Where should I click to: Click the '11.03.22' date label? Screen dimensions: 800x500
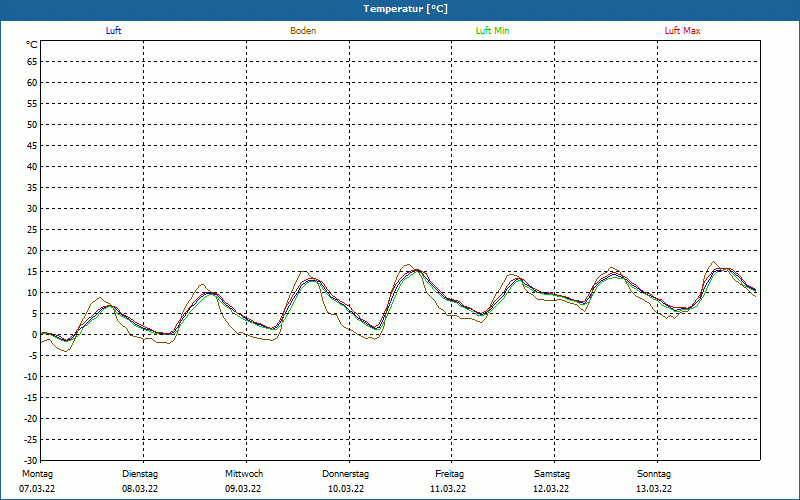[448, 489]
